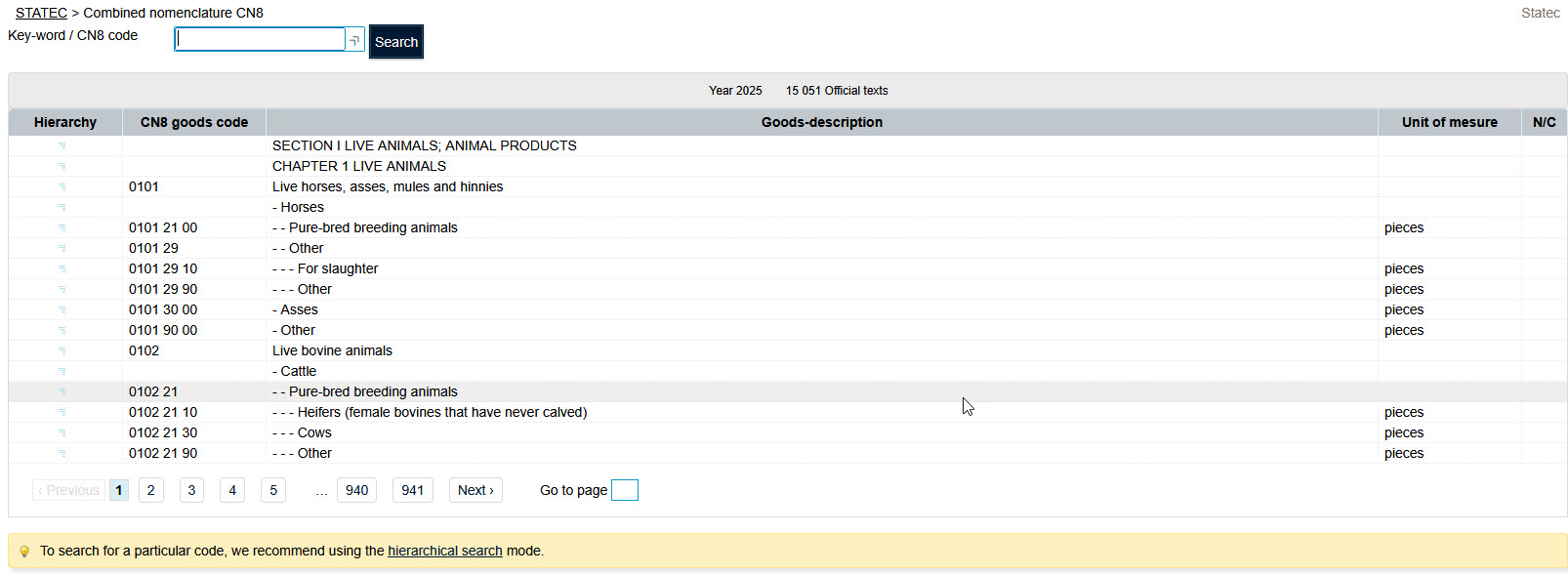Open hierarchy icon for 0101 30 00 Asses
The image size is (1568, 574).
pos(62,309)
